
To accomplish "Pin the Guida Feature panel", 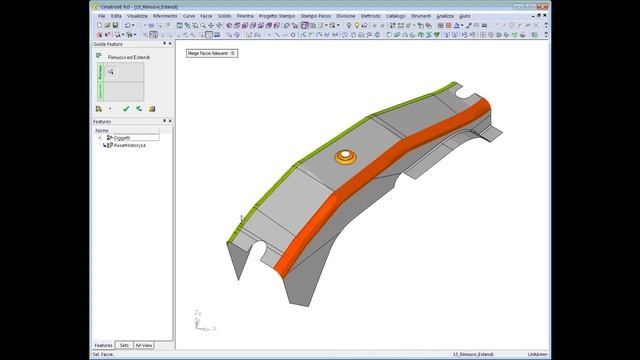I will click(x=164, y=43).
